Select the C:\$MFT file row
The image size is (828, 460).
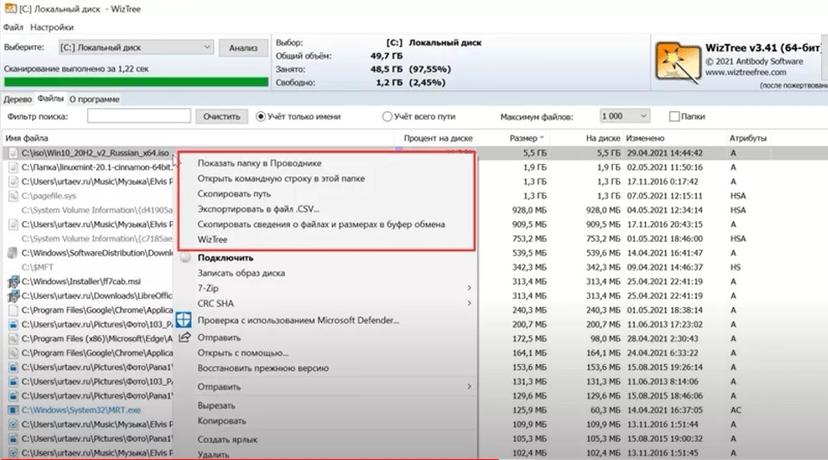[37, 267]
